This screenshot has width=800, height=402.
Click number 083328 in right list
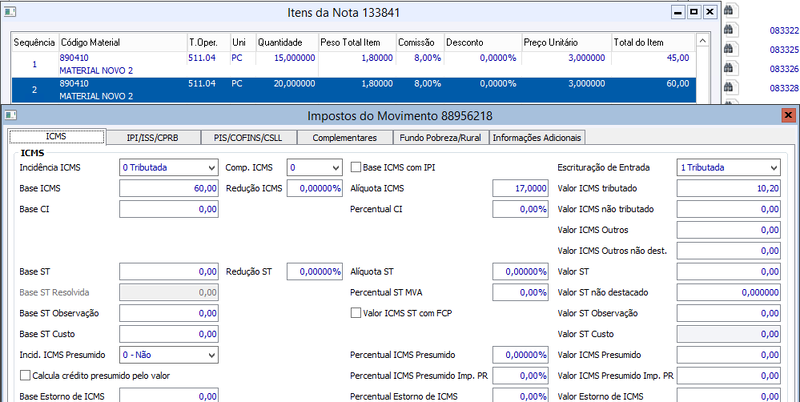pyautogui.click(x=784, y=88)
